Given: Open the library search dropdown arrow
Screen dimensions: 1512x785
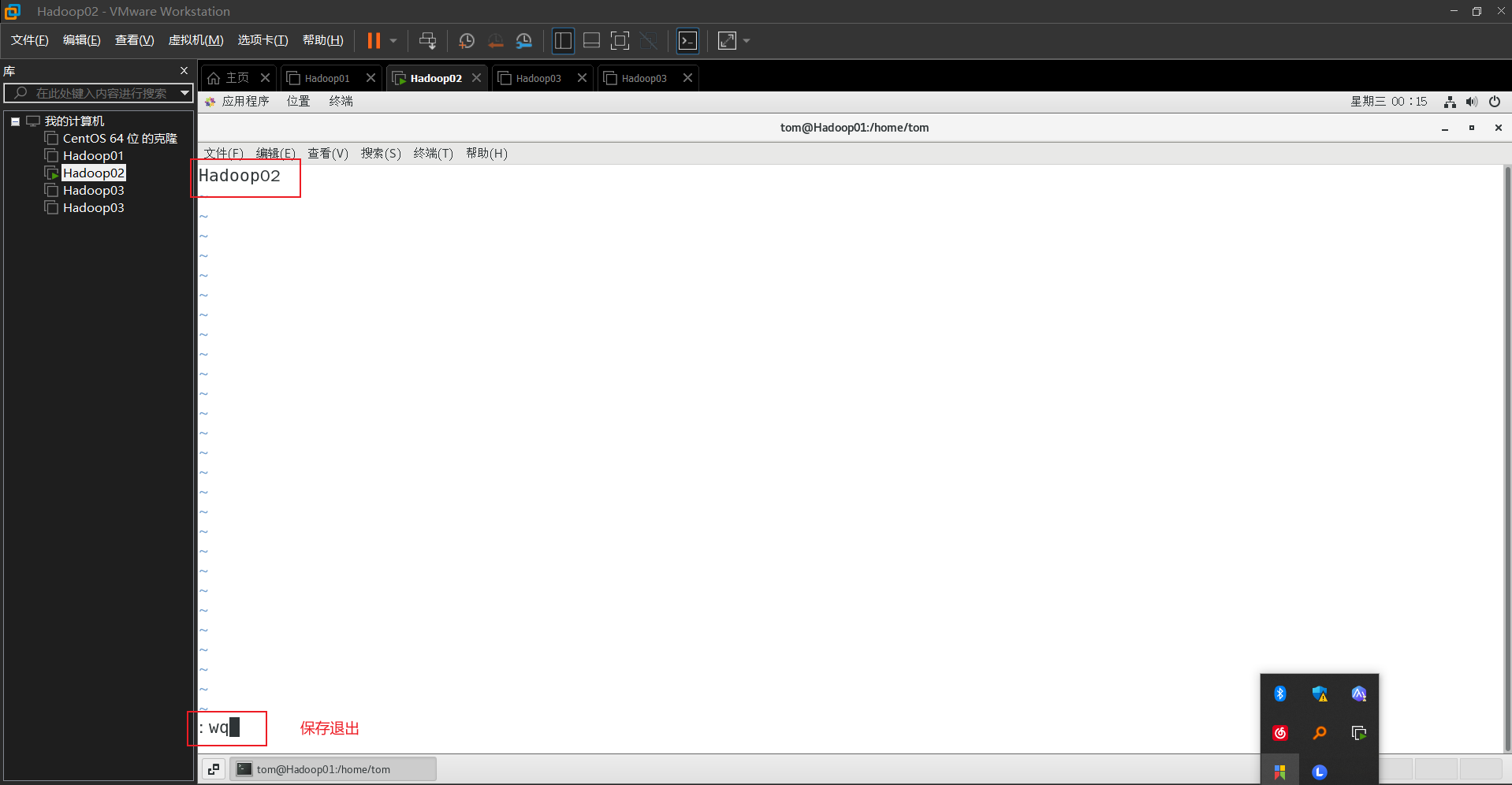Looking at the screenshot, I should point(184,93).
